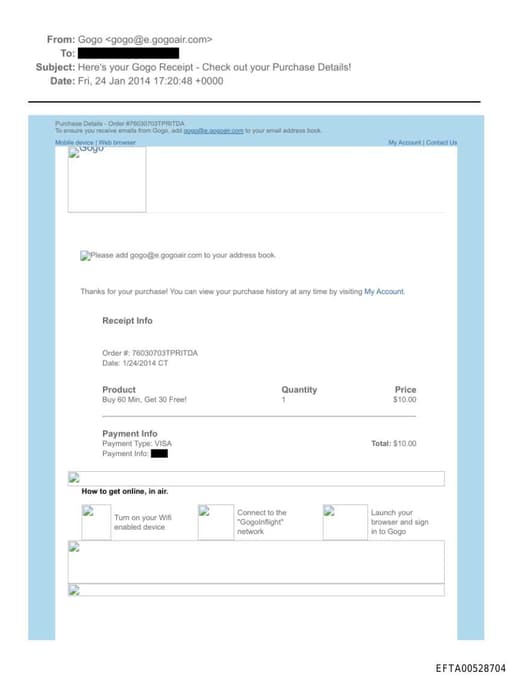Click the 'Quantity' column header

(x=299, y=390)
